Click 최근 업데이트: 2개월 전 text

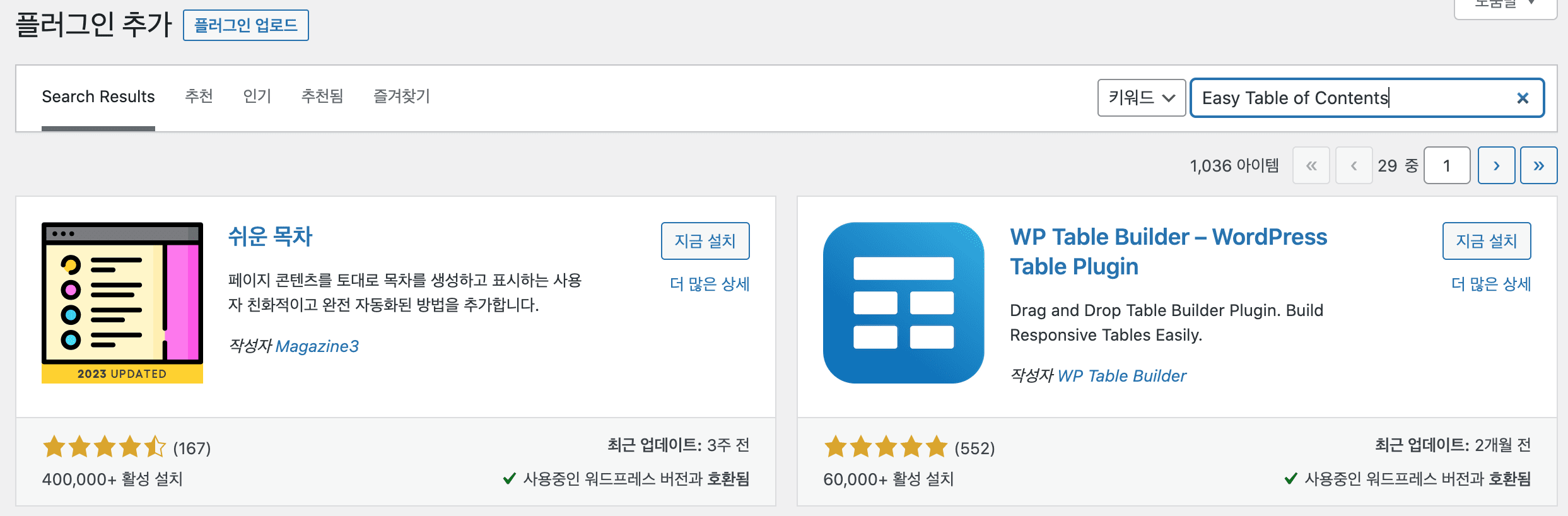pos(1453,445)
